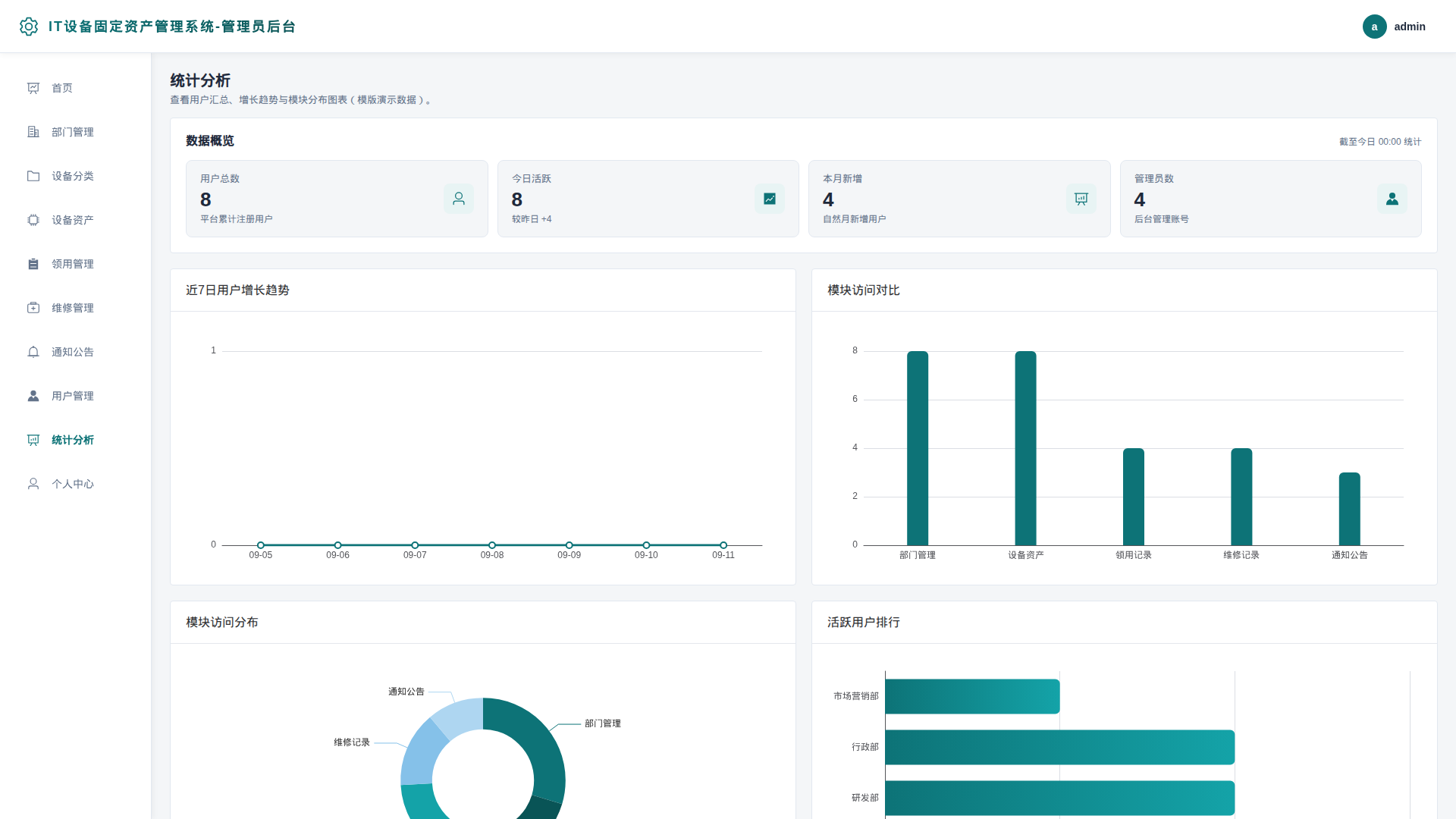This screenshot has height=819, width=1456.
Task: Open the admin avatar circle
Action: point(1374,27)
